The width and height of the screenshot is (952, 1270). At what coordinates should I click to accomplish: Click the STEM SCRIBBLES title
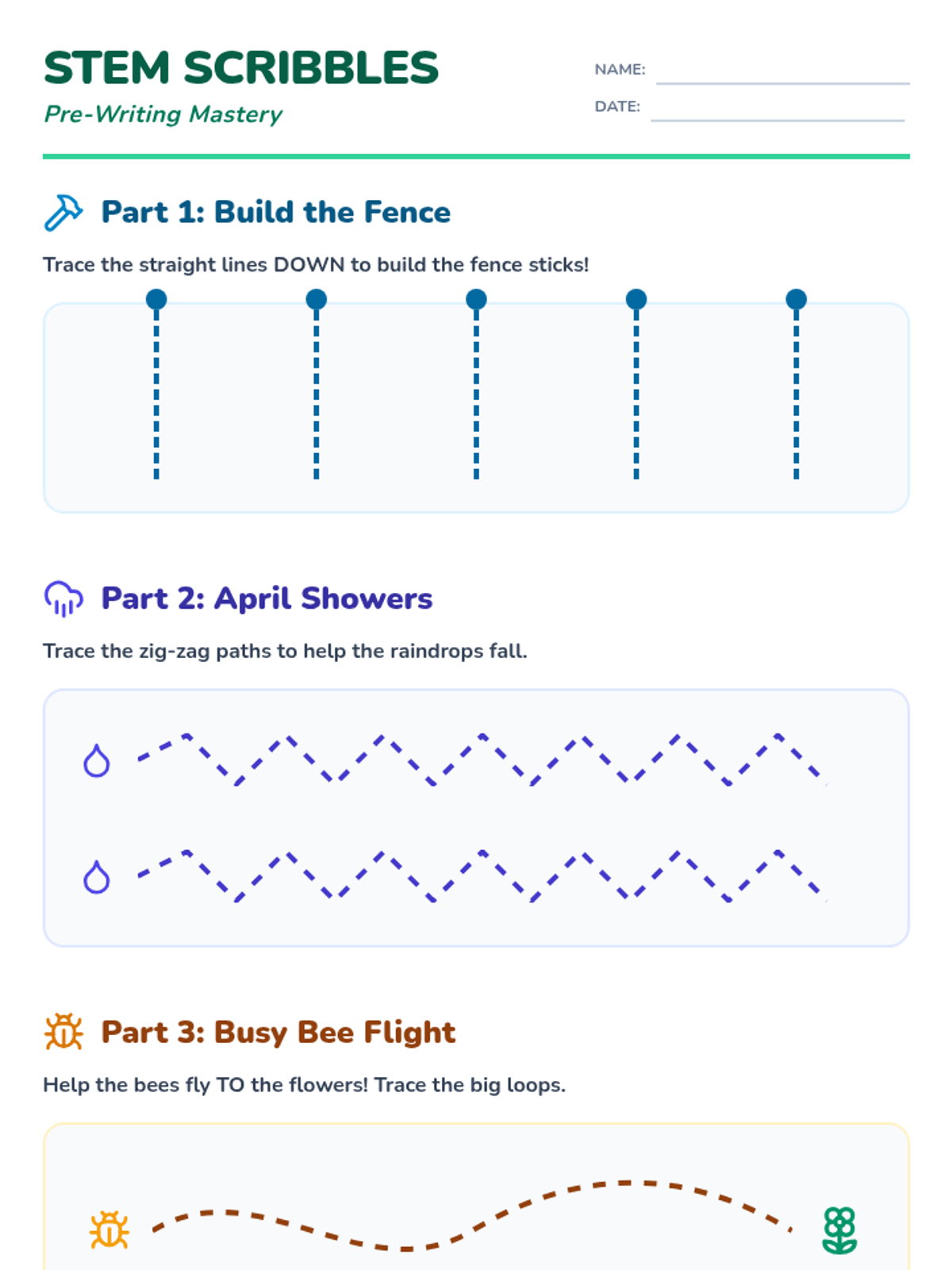pyautogui.click(x=241, y=68)
